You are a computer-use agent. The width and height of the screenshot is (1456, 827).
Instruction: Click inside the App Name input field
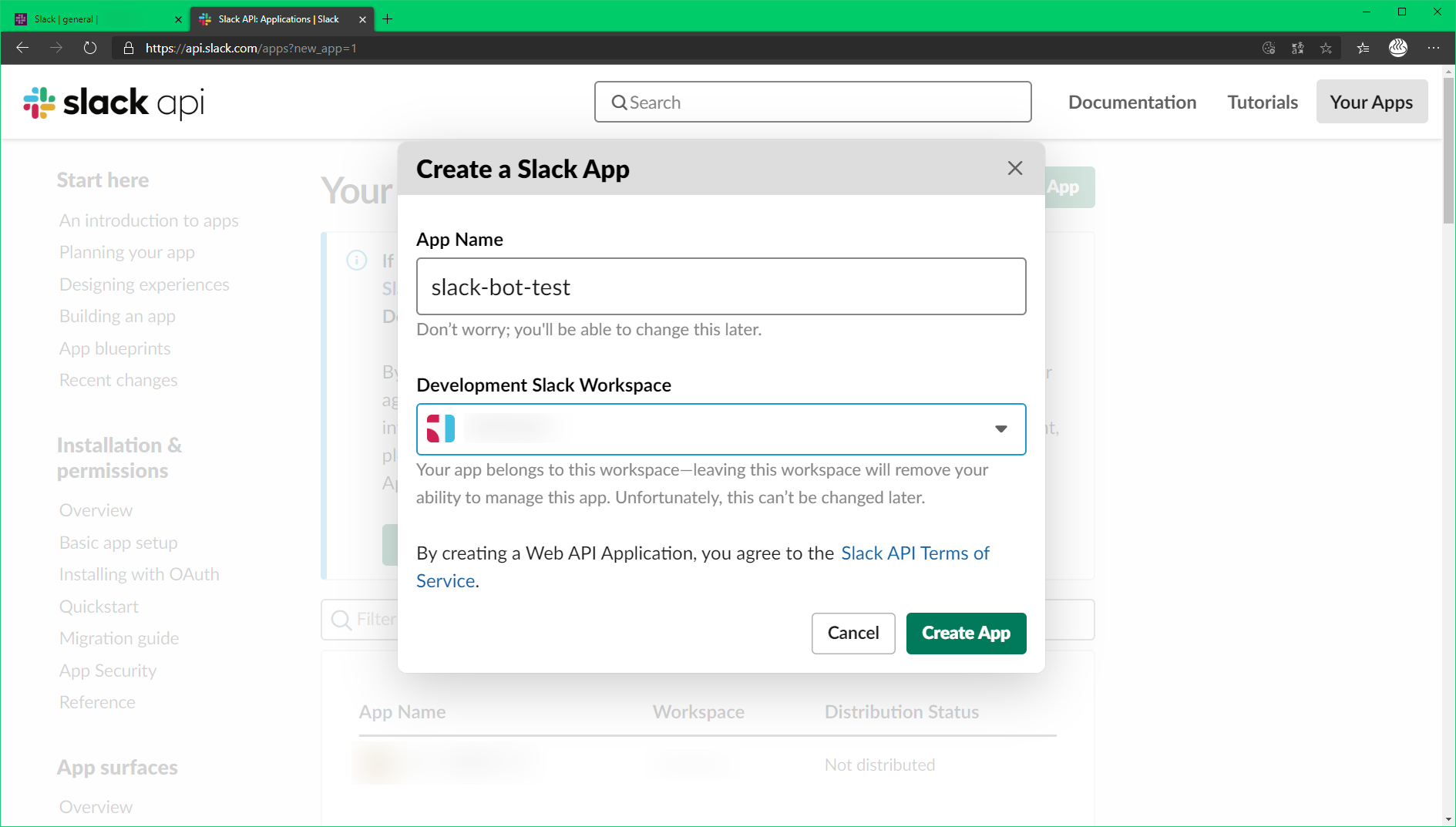point(720,286)
